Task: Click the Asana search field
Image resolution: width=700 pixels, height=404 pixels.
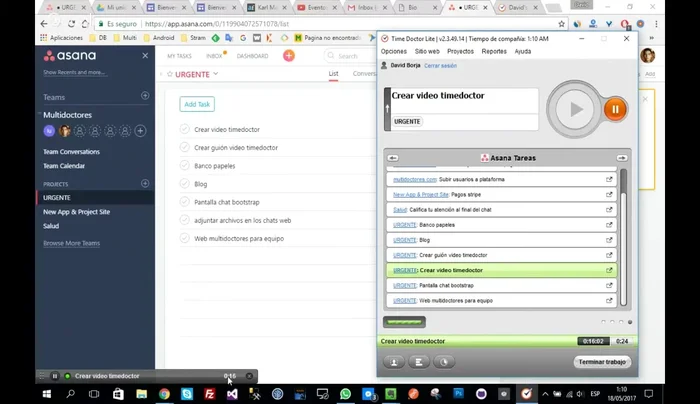Action: click(350, 56)
